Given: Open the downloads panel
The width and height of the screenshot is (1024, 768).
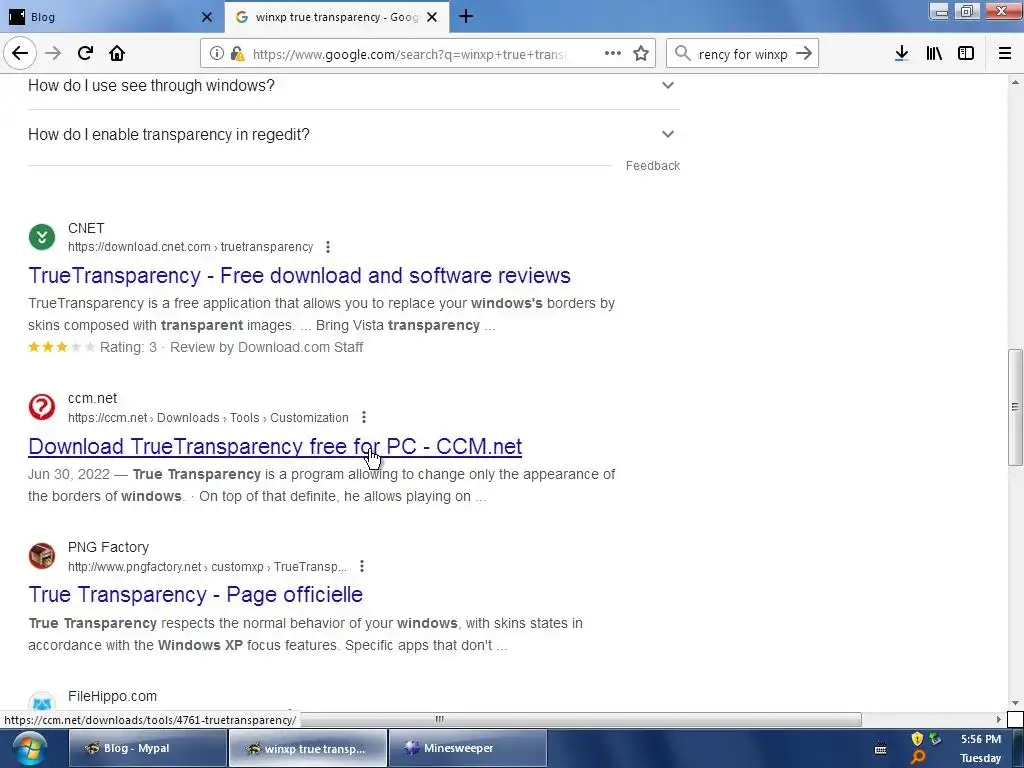Looking at the screenshot, I should (x=902, y=54).
